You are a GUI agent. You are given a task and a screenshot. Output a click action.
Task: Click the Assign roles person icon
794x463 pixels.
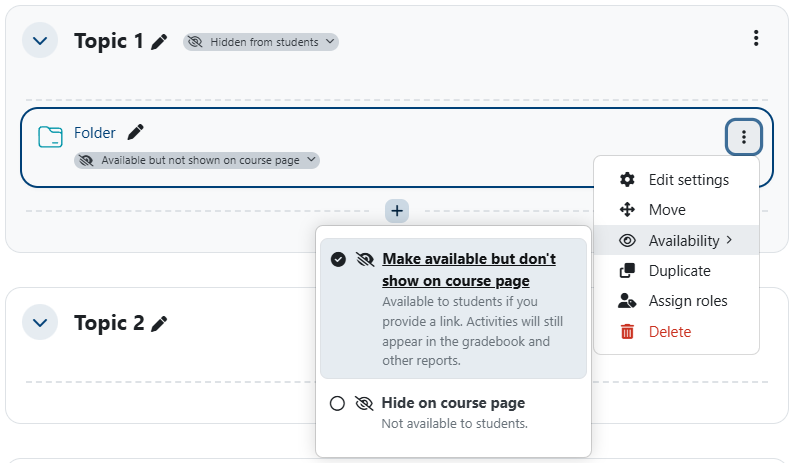627,301
